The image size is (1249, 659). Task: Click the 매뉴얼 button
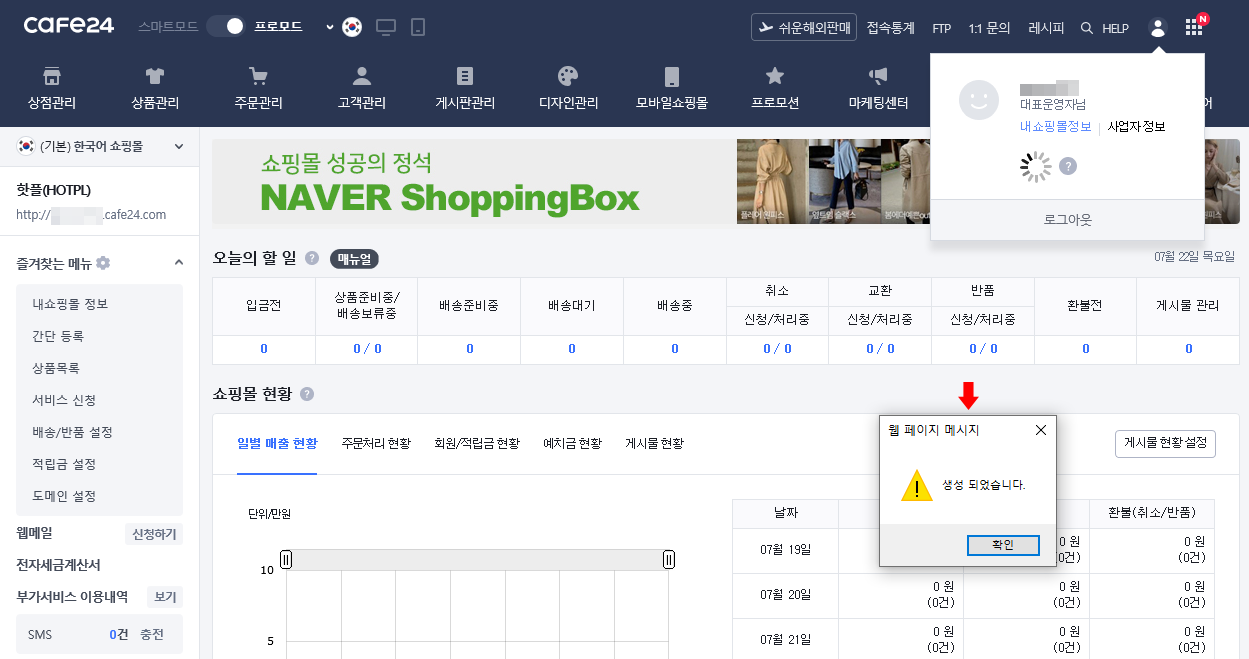[x=354, y=258]
